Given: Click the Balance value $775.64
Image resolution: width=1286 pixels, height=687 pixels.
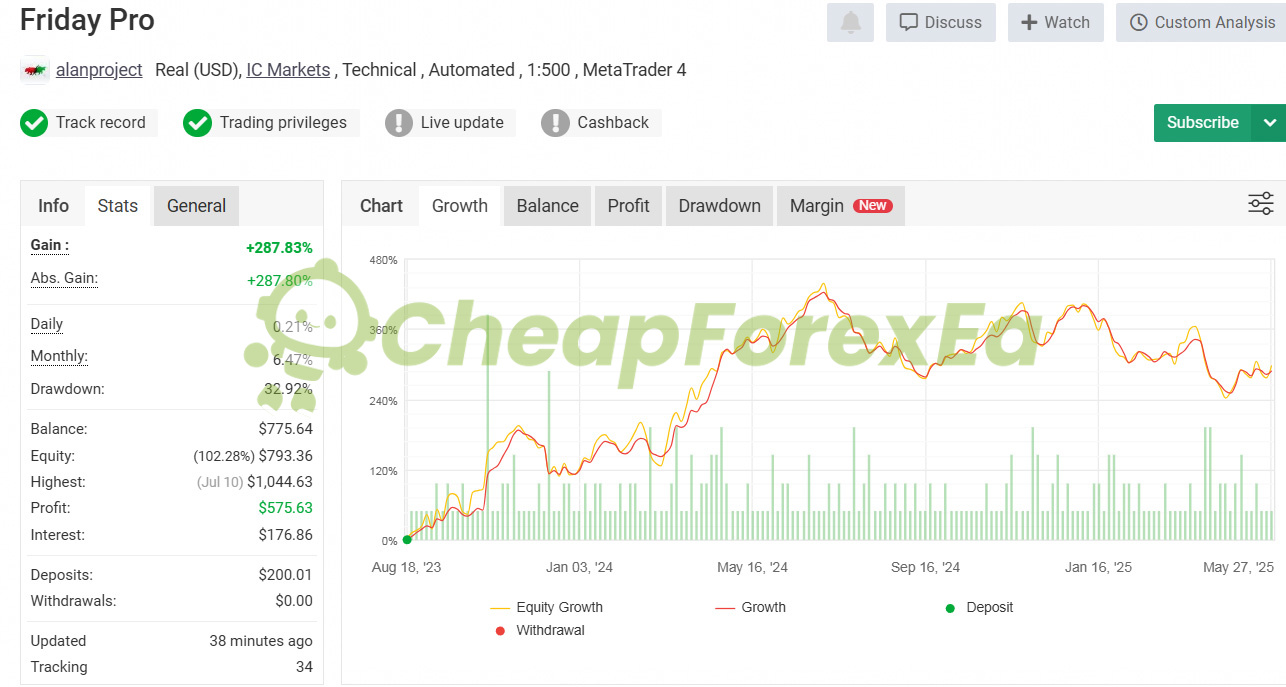Looking at the screenshot, I should [x=286, y=429].
